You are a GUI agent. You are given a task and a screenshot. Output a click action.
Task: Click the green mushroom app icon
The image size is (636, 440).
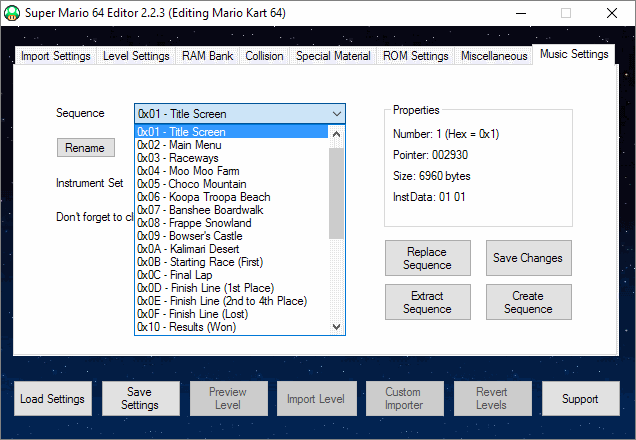tap(12, 13)
